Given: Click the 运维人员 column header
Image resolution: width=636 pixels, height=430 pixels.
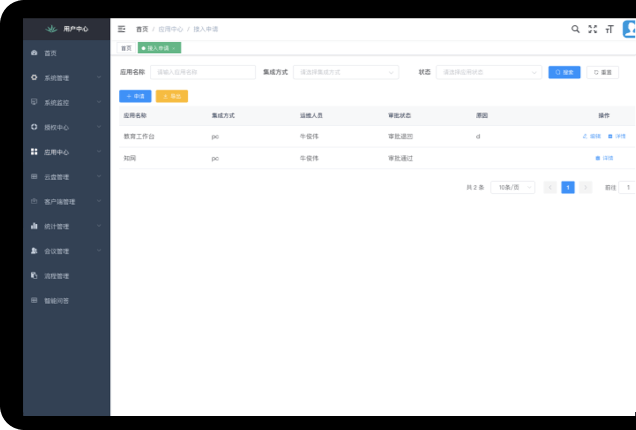Looking at the screenshot, I should pyautogui.click(x=311, y=116).
